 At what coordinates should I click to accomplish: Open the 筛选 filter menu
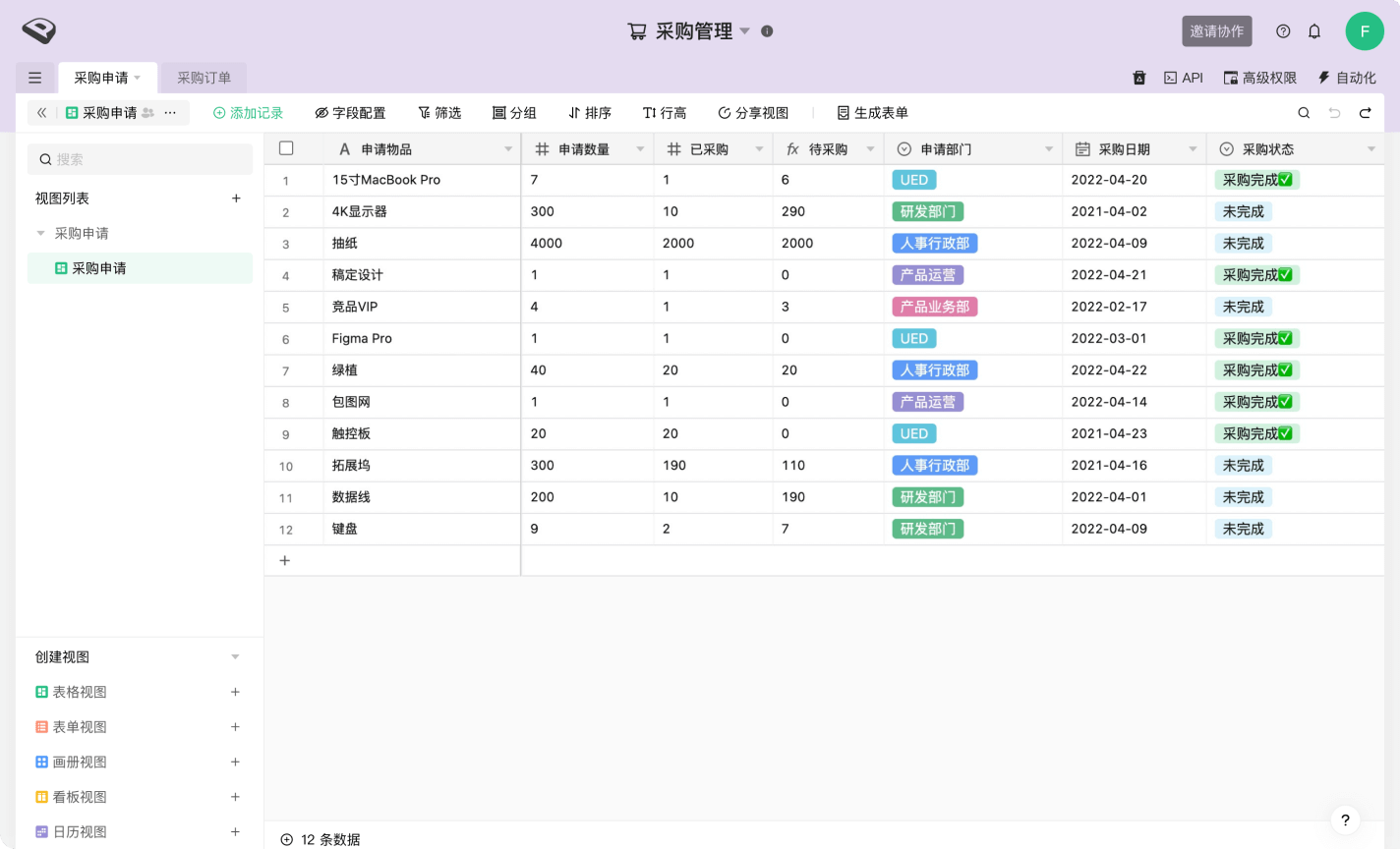click(x=439, y=113)
